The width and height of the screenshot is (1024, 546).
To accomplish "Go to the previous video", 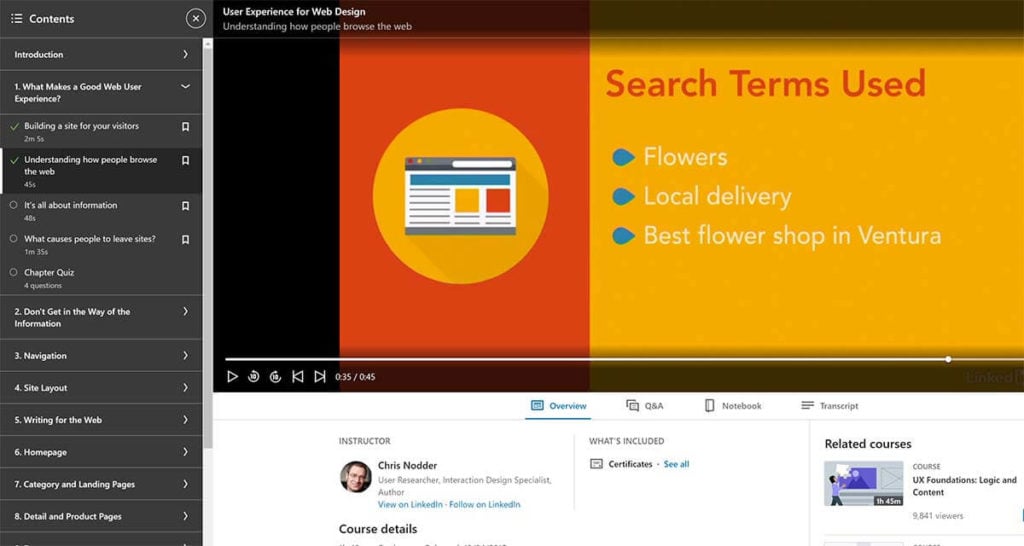I will [x=298, y=377].
